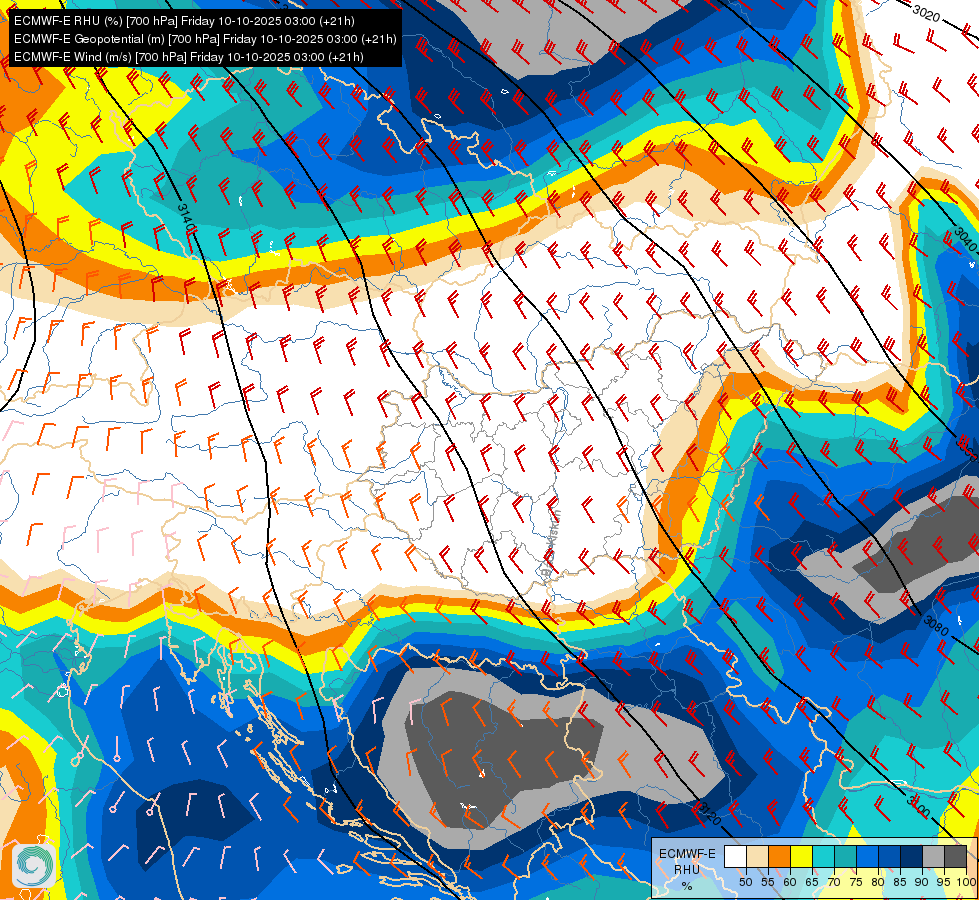Click the beige 50–55% legend swatch
The width and height of the screenshot is (979, 900).
tap(757, 857)
